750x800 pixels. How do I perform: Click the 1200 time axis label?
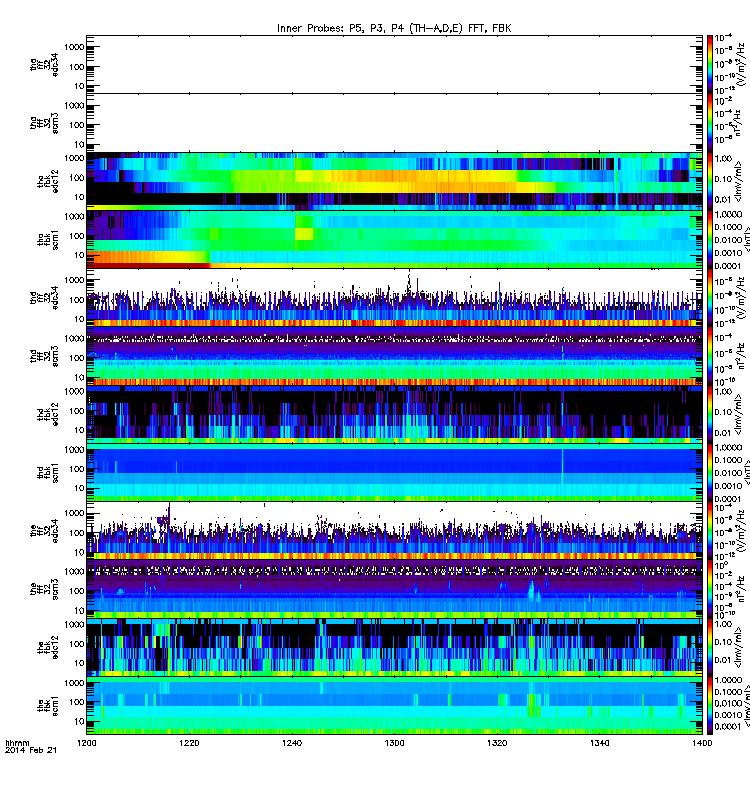[87, 743]
